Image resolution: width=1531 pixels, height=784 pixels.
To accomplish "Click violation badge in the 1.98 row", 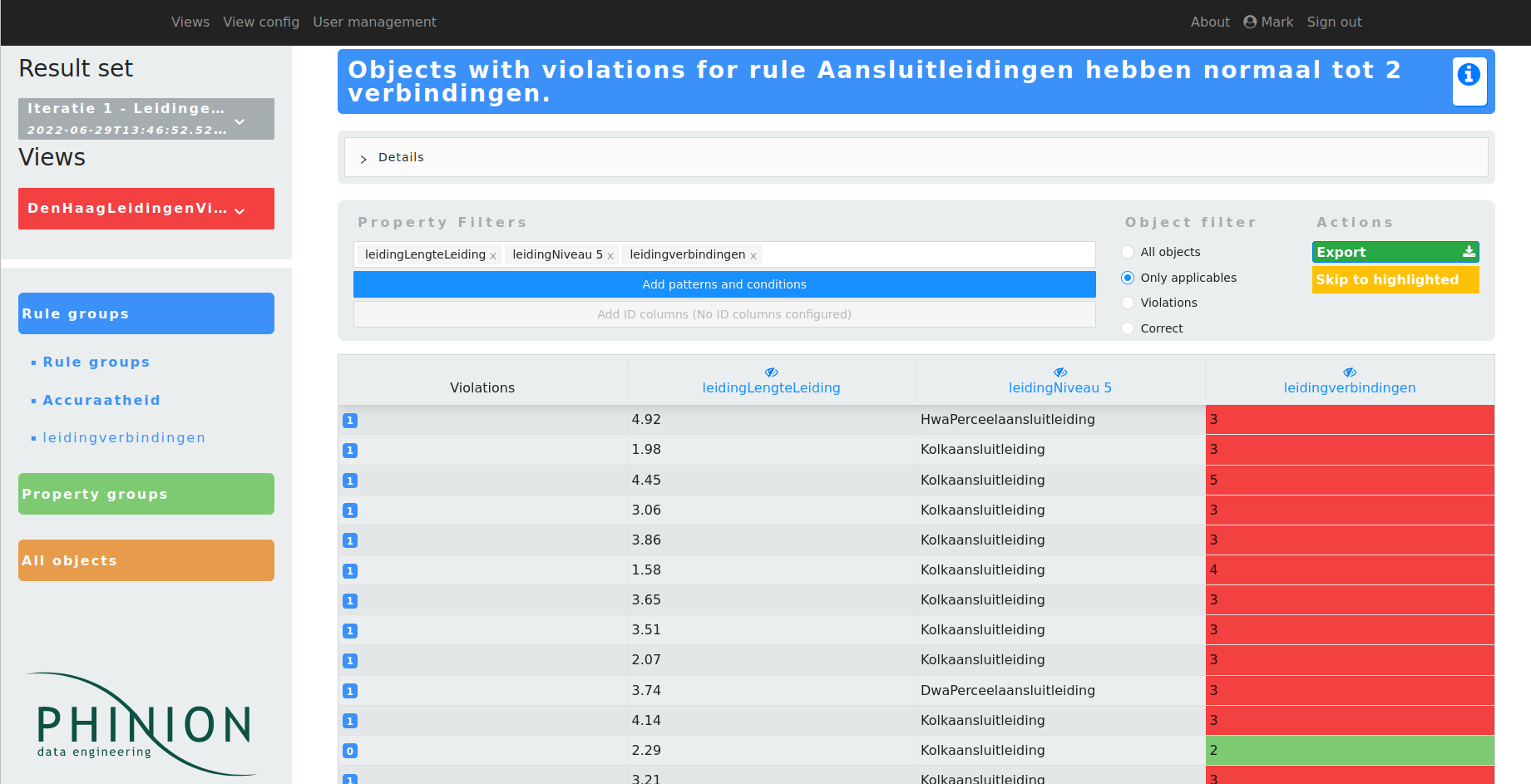I will (x=350, y=451).
